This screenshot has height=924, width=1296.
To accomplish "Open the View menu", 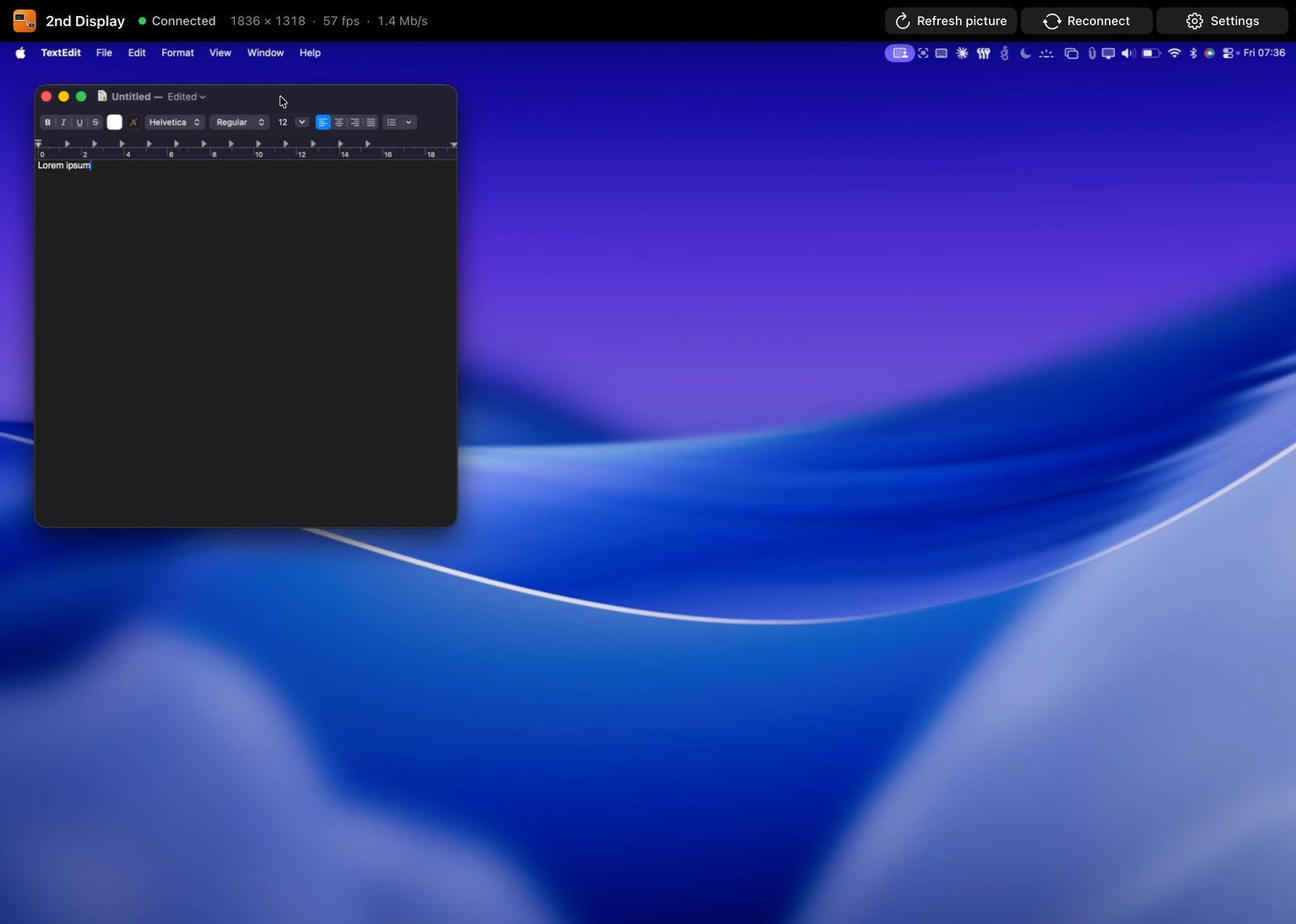I will (x=220, y=53).
